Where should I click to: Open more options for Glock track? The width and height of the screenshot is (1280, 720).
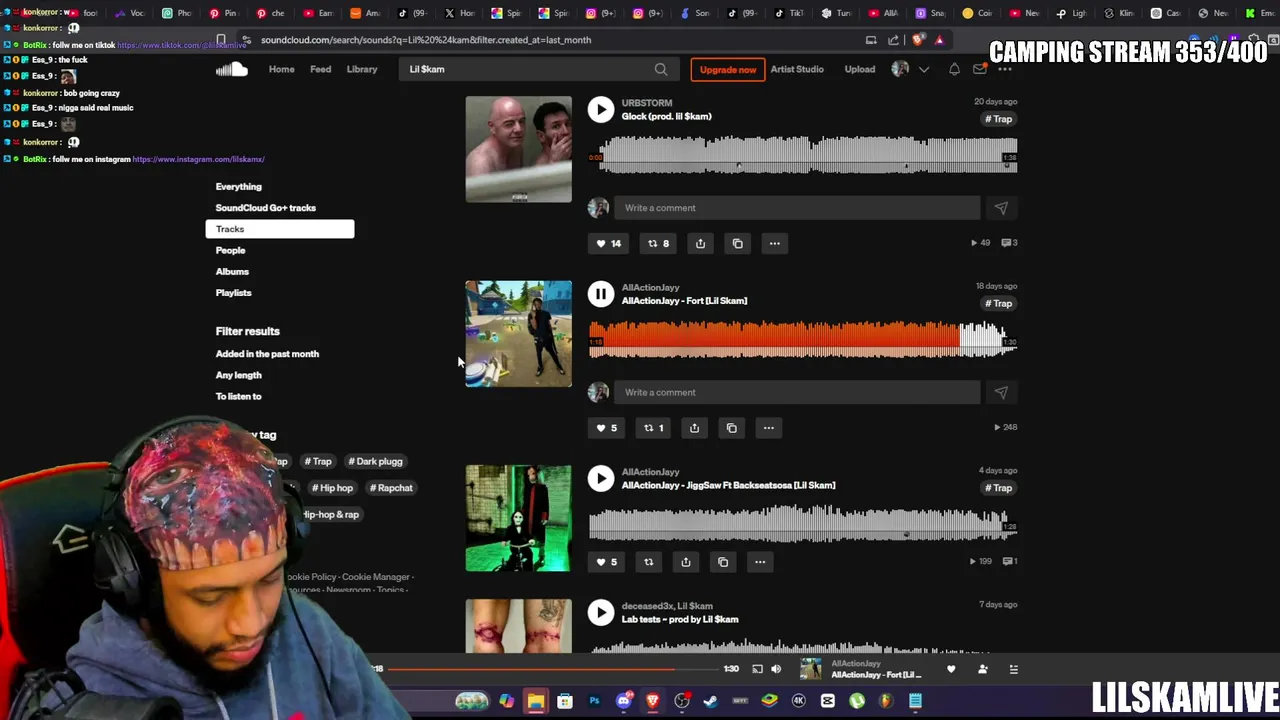pos(774,243)
